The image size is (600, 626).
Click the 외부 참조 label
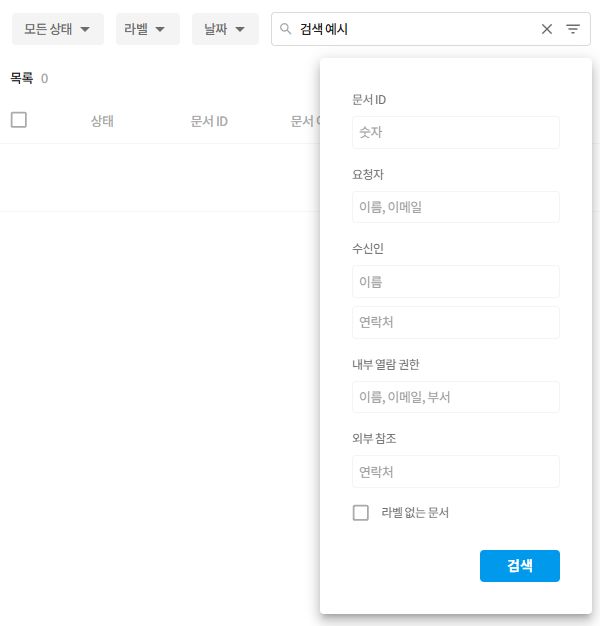point(374,438)
